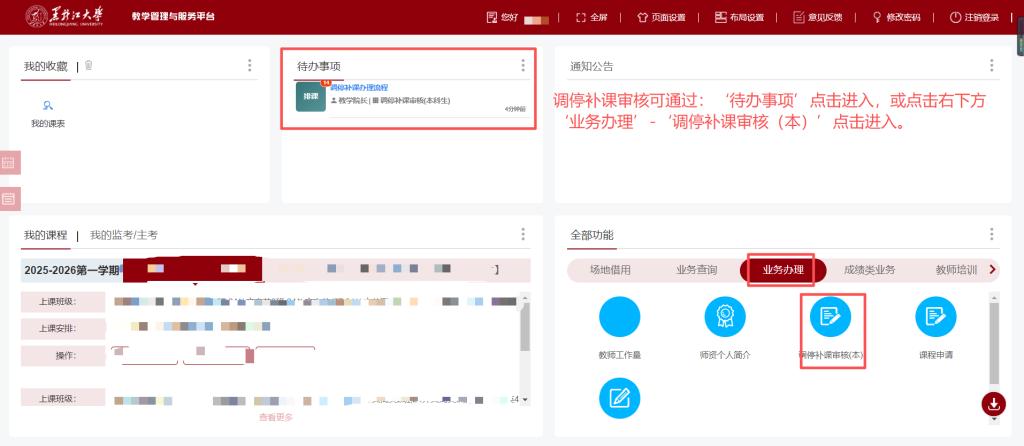Screen dimensions: 1024x446
Task: Click 查看更多 to view more courses
Action: [276, 417]
